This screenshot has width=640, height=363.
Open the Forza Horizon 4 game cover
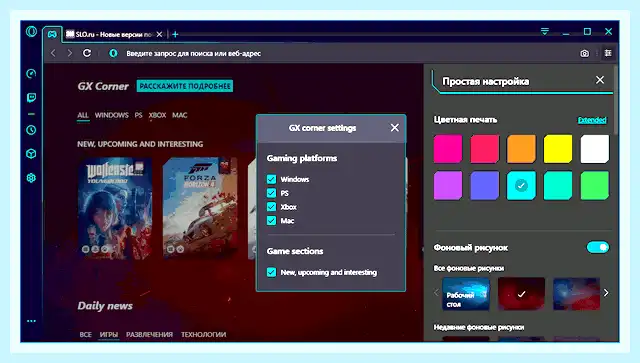pos(200,208)
